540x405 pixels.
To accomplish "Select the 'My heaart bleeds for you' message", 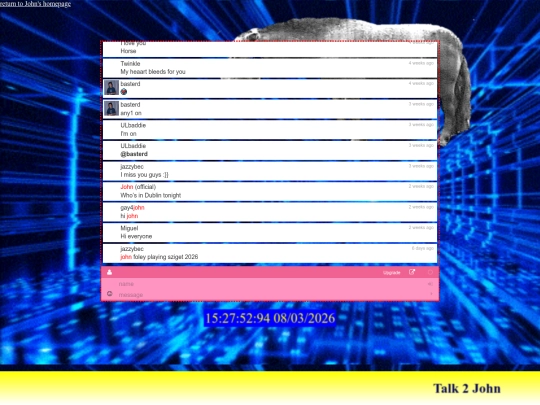I will 153,72.
